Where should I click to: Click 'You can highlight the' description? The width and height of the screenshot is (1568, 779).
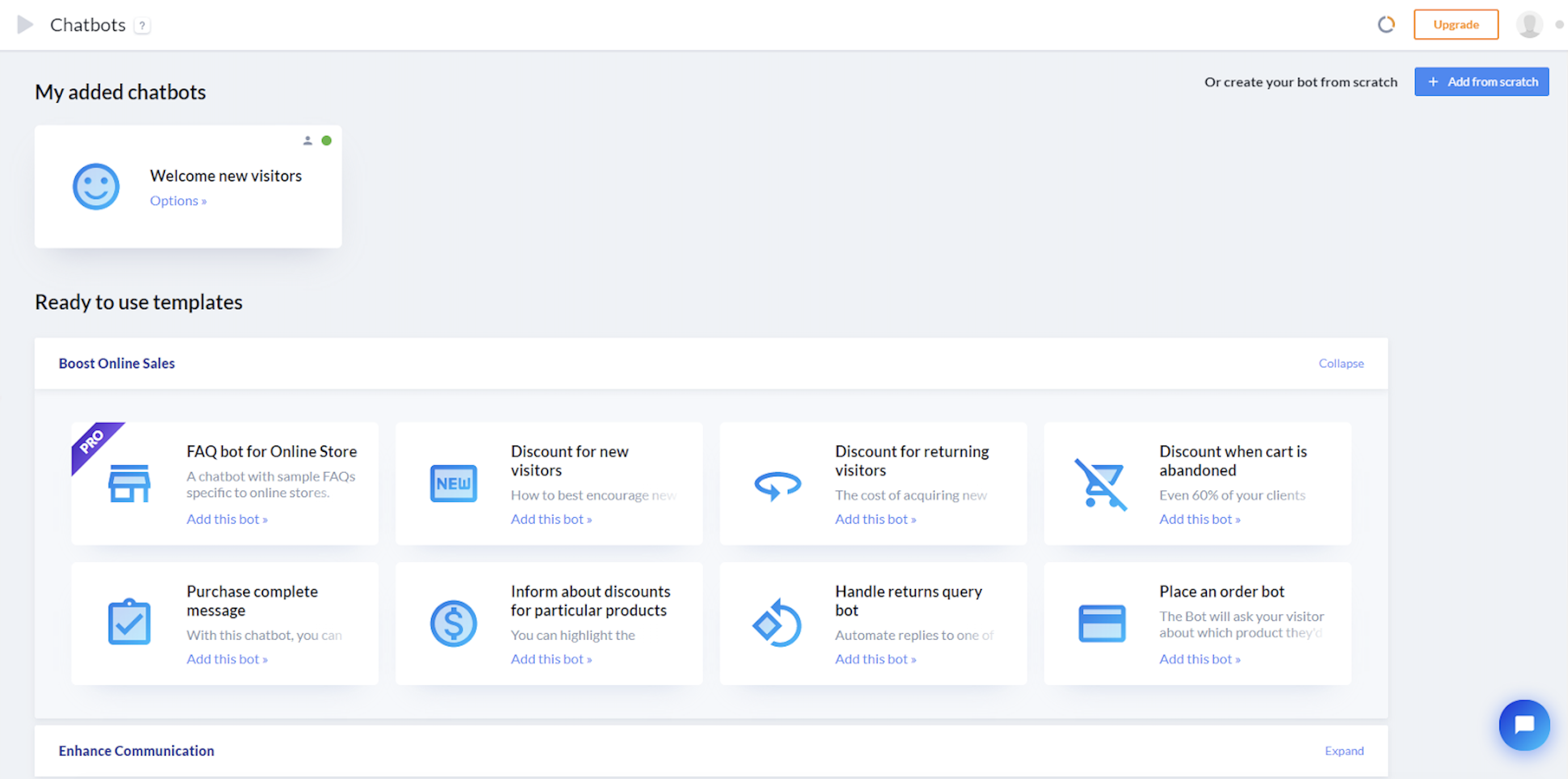tap(573, 636)
